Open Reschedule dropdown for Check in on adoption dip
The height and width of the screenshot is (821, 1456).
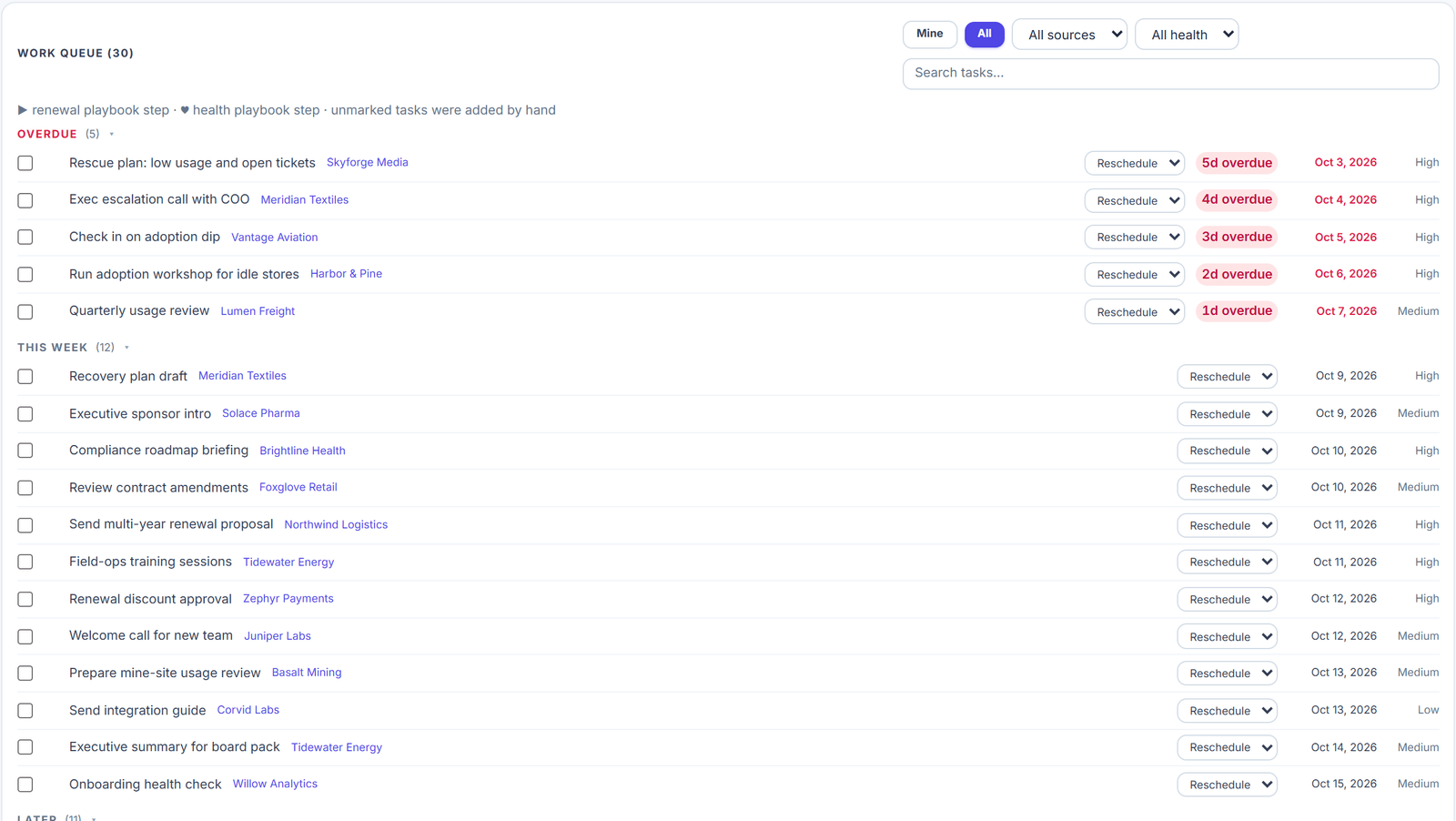coord(1135,237)
